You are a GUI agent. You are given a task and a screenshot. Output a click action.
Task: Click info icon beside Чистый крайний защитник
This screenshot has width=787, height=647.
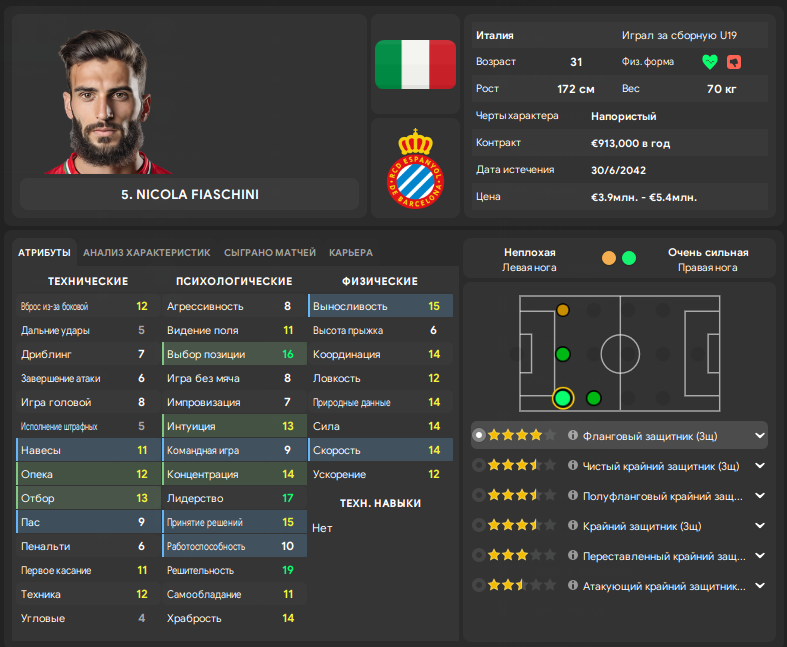click(x=573, y=465)
